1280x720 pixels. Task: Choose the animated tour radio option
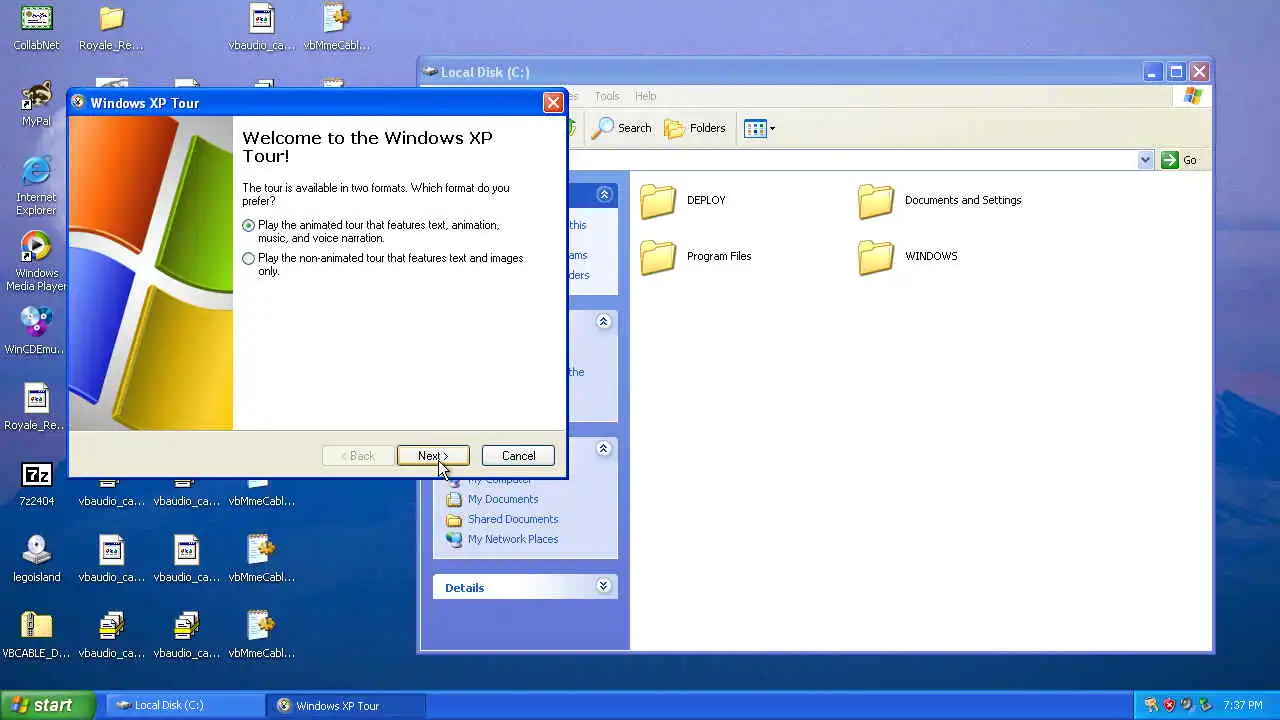(x=249, y=225)
